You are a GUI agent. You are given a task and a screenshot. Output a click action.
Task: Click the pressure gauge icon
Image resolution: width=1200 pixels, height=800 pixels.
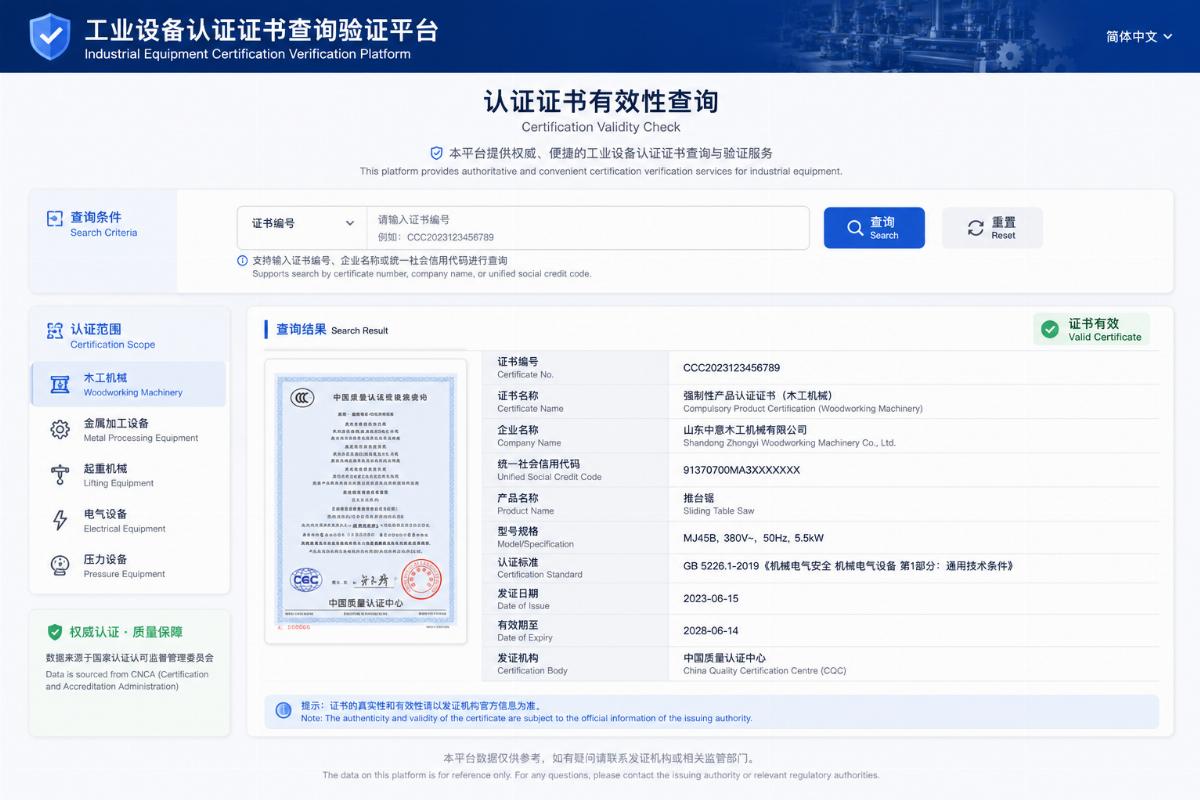click(60, 566)
